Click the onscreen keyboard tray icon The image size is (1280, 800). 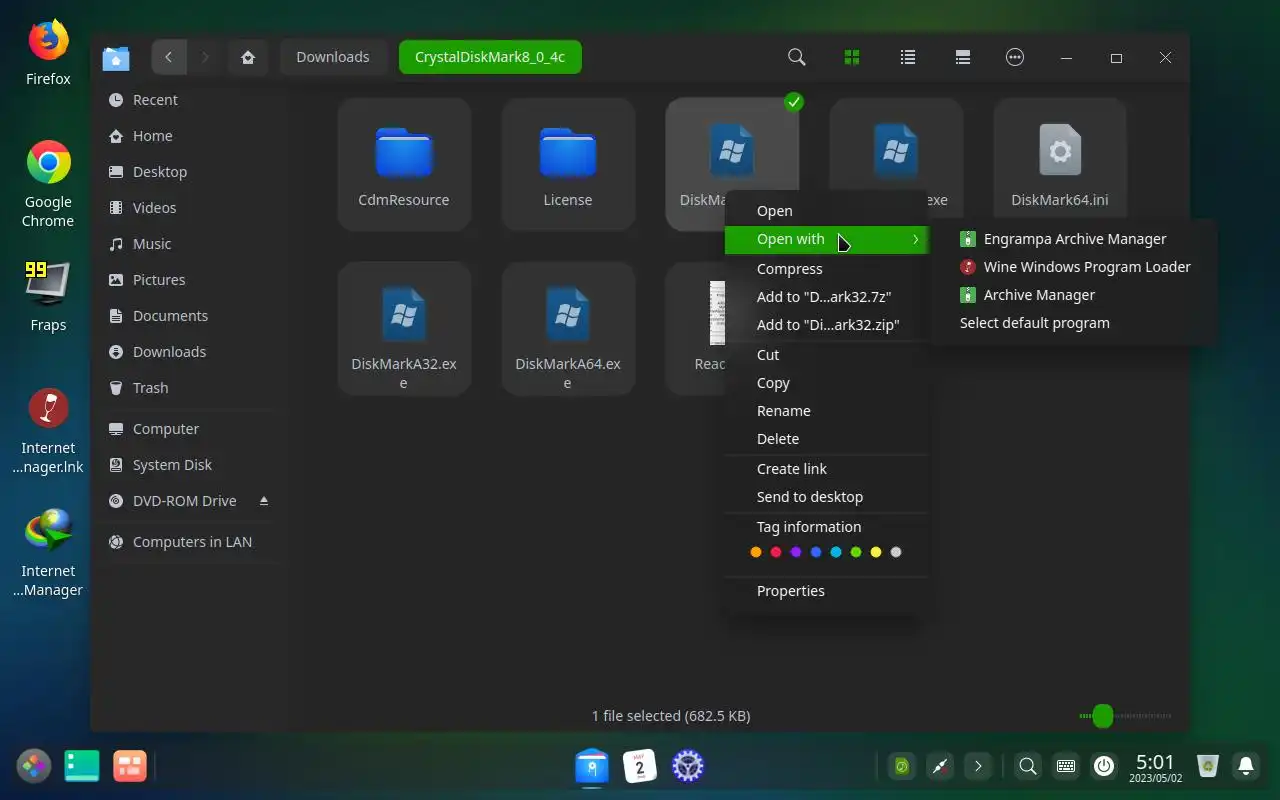pyautogui.click(x=1066, y=766)
